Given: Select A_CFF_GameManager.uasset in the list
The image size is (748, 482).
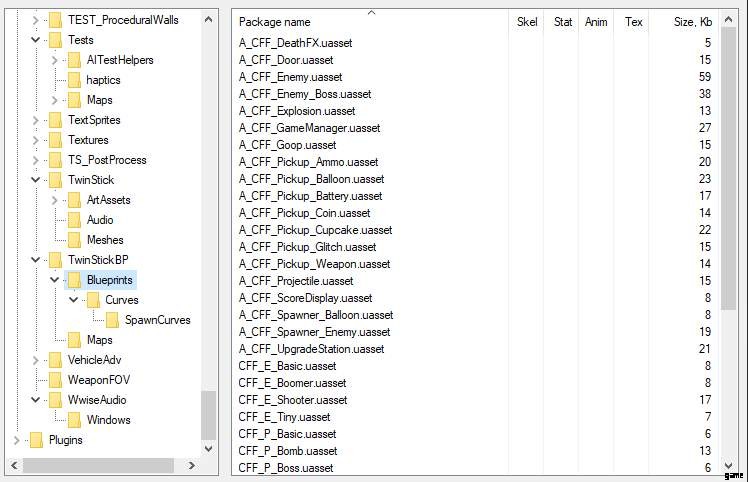Looking at the screenshot, I should point(309,128).
